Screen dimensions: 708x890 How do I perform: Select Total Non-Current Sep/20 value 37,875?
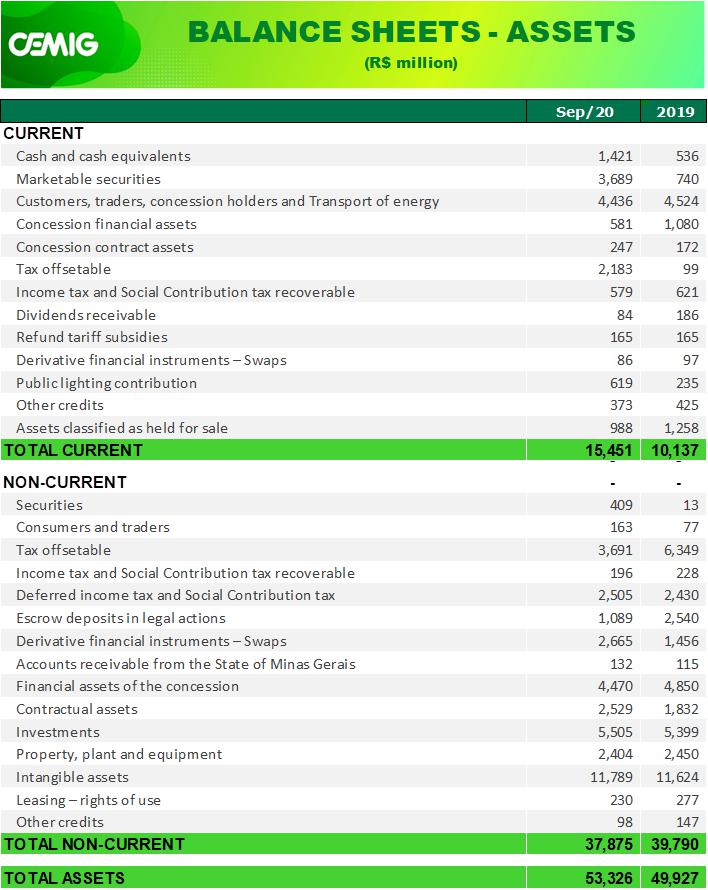pyautogui.click(x=609, y=844)
